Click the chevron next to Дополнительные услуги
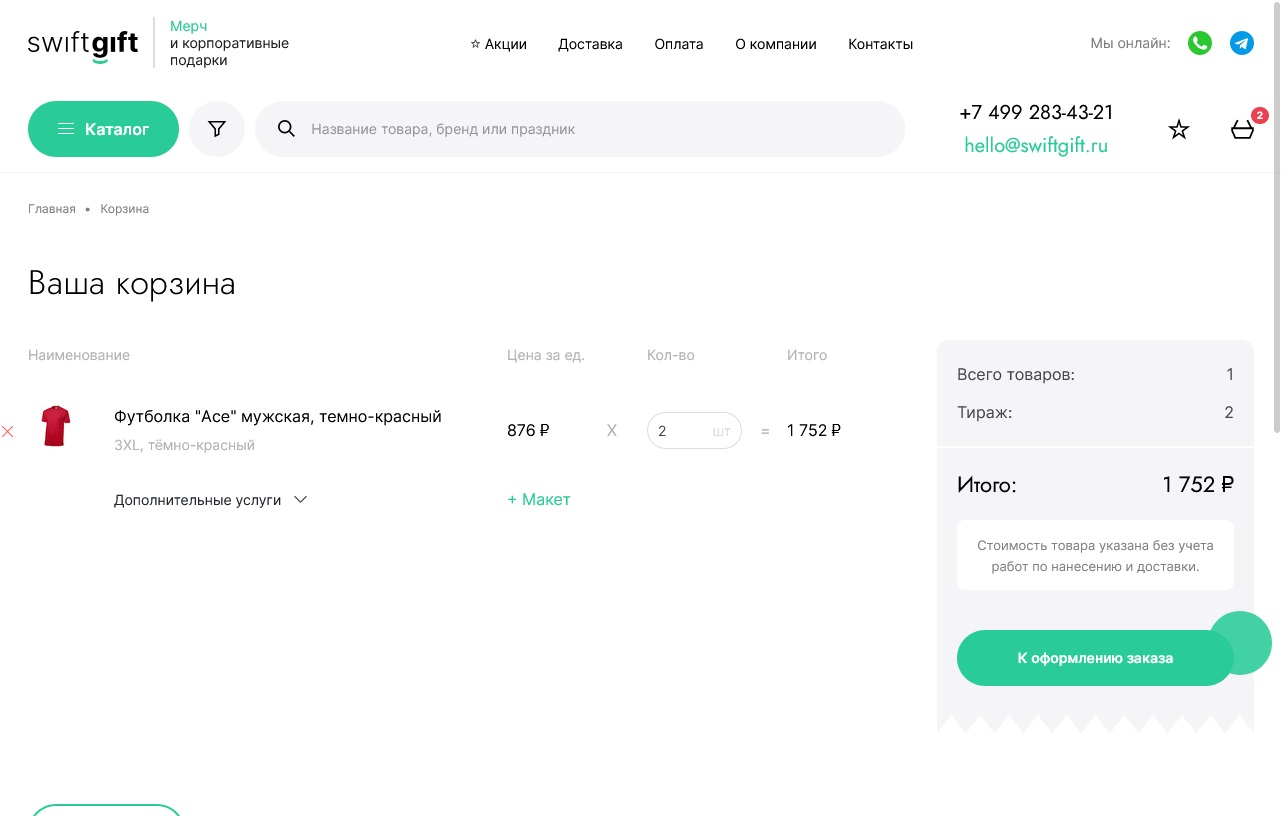The image size is (1282, 816). [x=300, y=500]
